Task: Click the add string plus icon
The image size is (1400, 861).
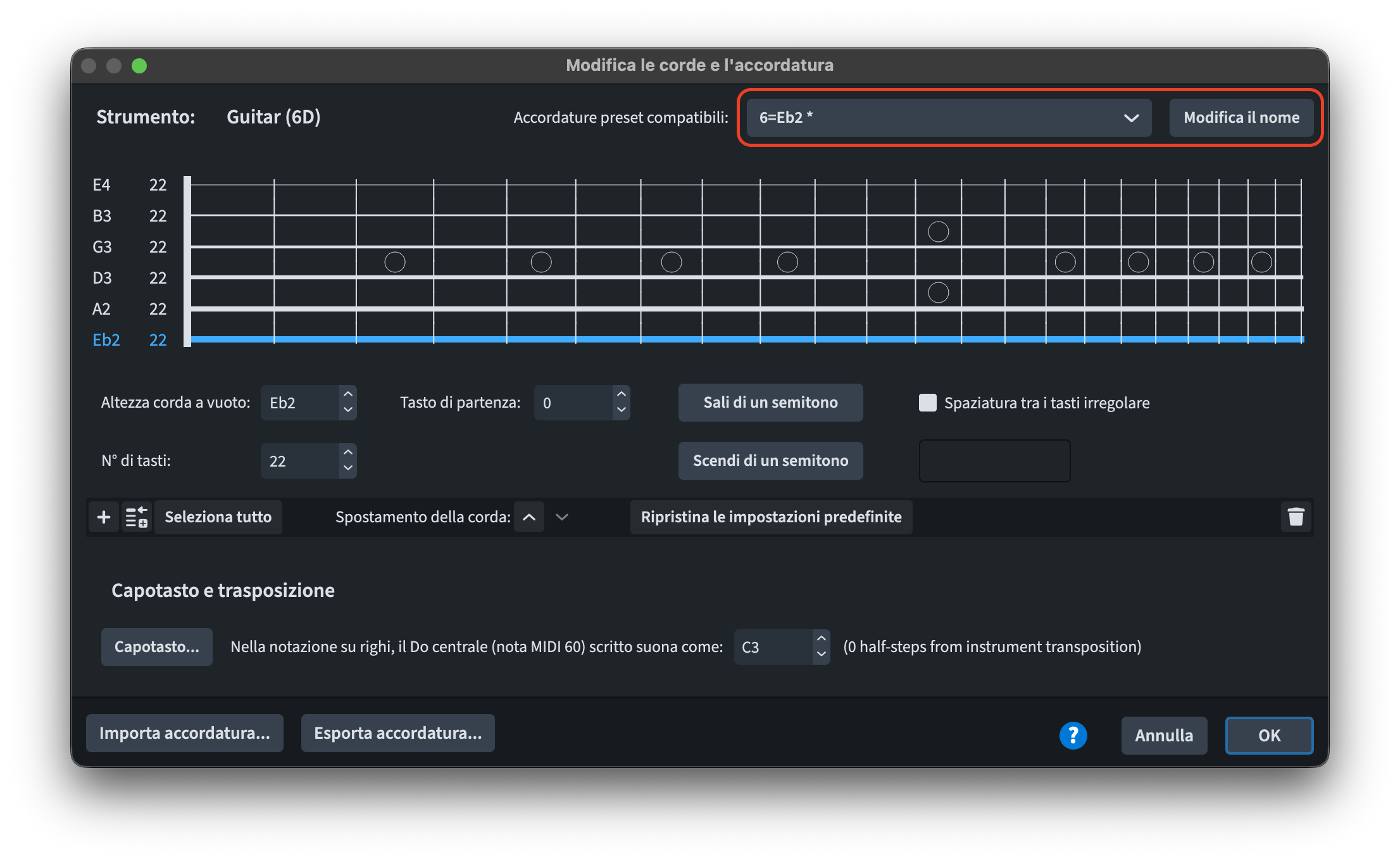Action: pyautogui.click(x=104, y=517)
